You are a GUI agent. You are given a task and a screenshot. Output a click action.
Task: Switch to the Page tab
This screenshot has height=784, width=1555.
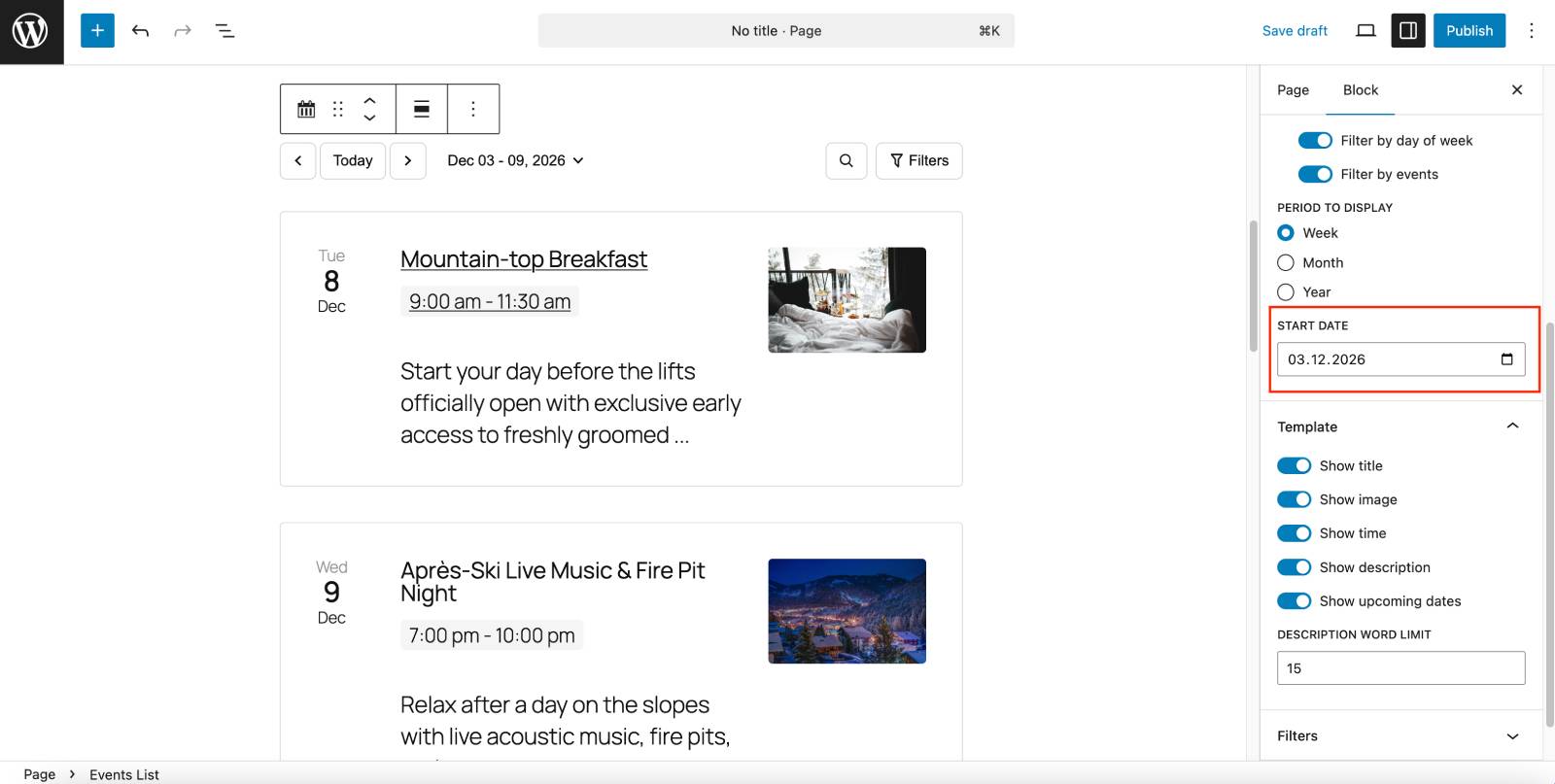(1293, 90)
